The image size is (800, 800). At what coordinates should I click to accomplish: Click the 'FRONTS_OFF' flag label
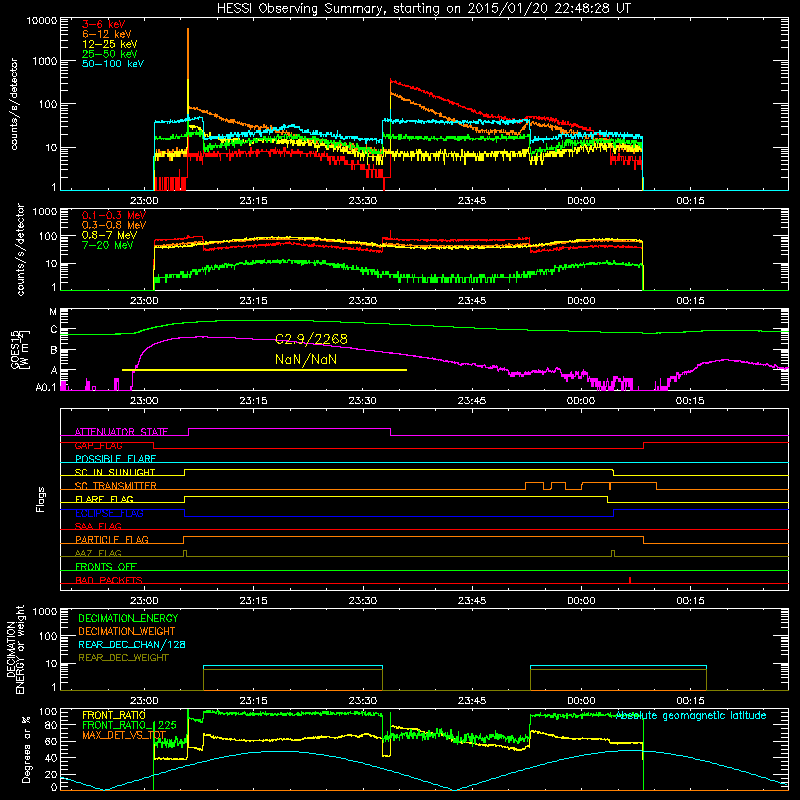(x=106, y=567)
